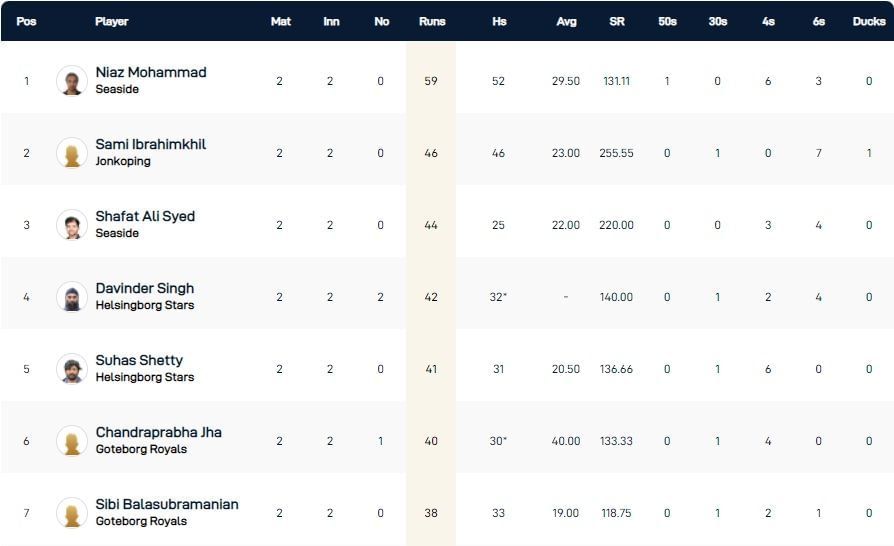The width and height of the screenshot is (894, 546).
Task: Click Suhas Shetty's profile photo
Action: click(72, 369)
